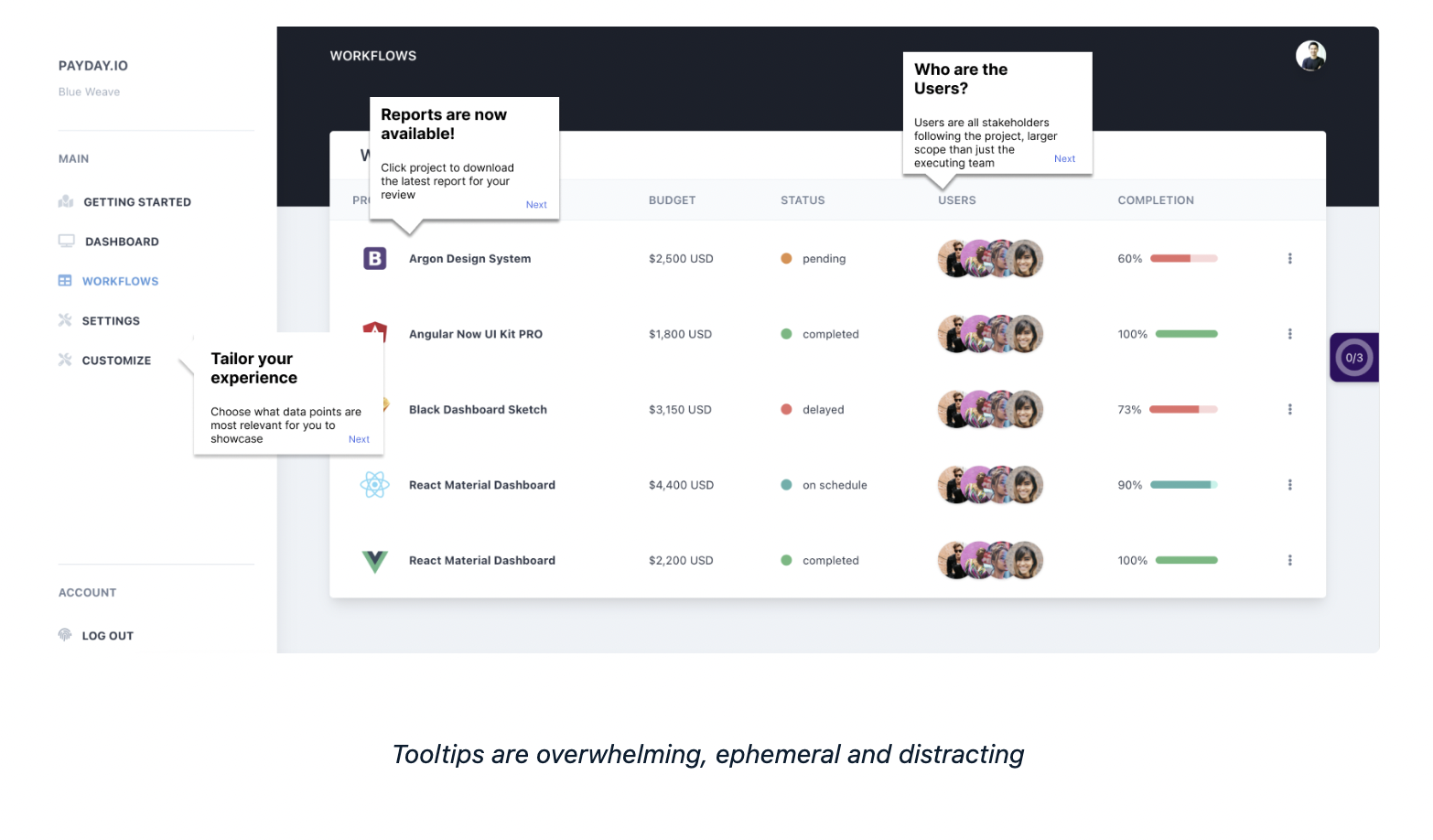Click the 60% completion progress bar for Argon
The height and width of the screenshot is (840, 1433).
(1184, 258)
